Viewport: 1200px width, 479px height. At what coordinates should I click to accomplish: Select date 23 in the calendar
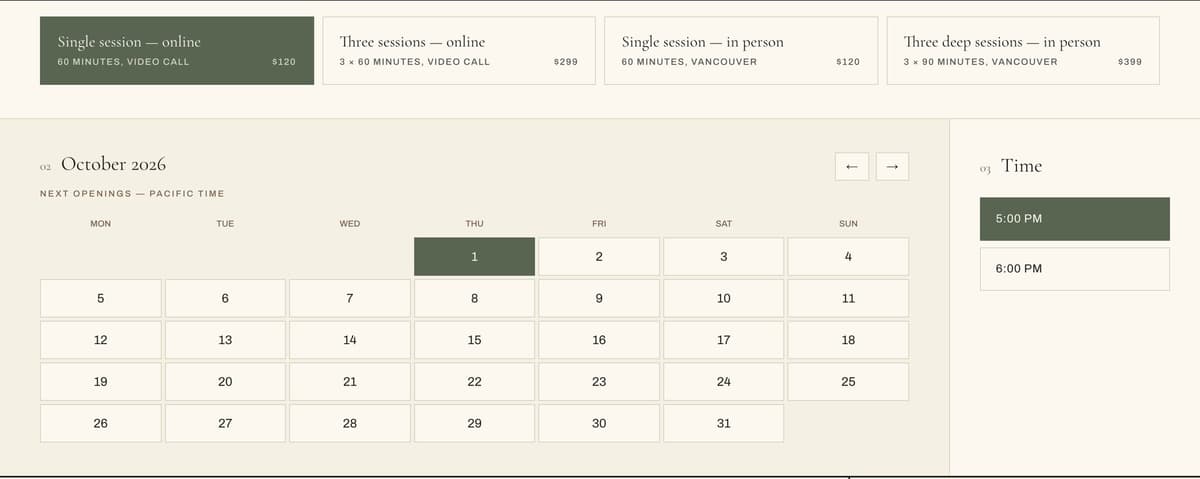click(599, 382)
